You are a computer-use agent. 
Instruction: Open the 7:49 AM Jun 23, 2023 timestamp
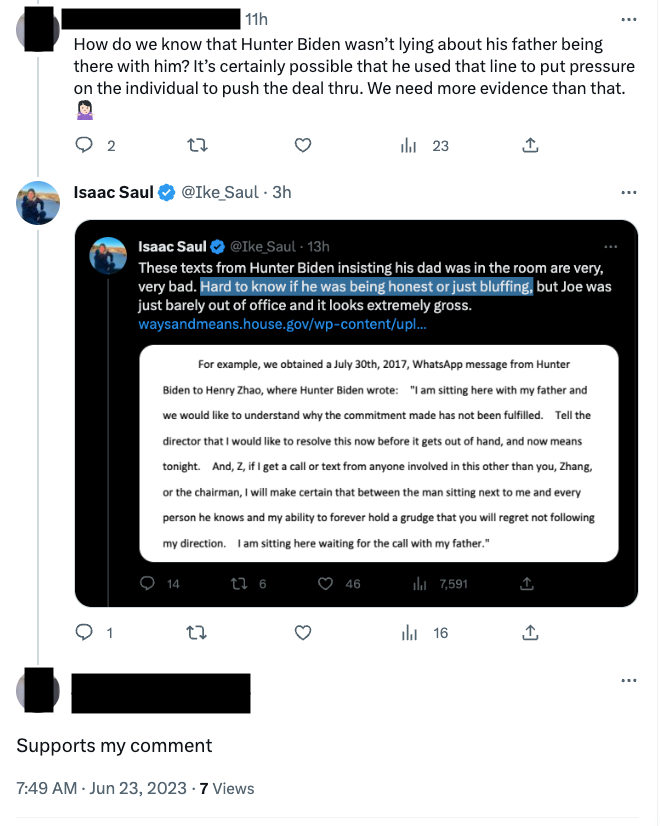point(101,788)
